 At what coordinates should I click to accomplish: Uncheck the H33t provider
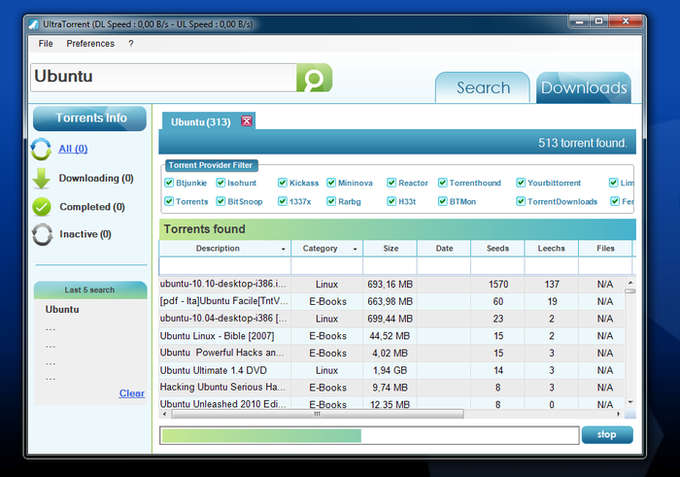(392, 201)
